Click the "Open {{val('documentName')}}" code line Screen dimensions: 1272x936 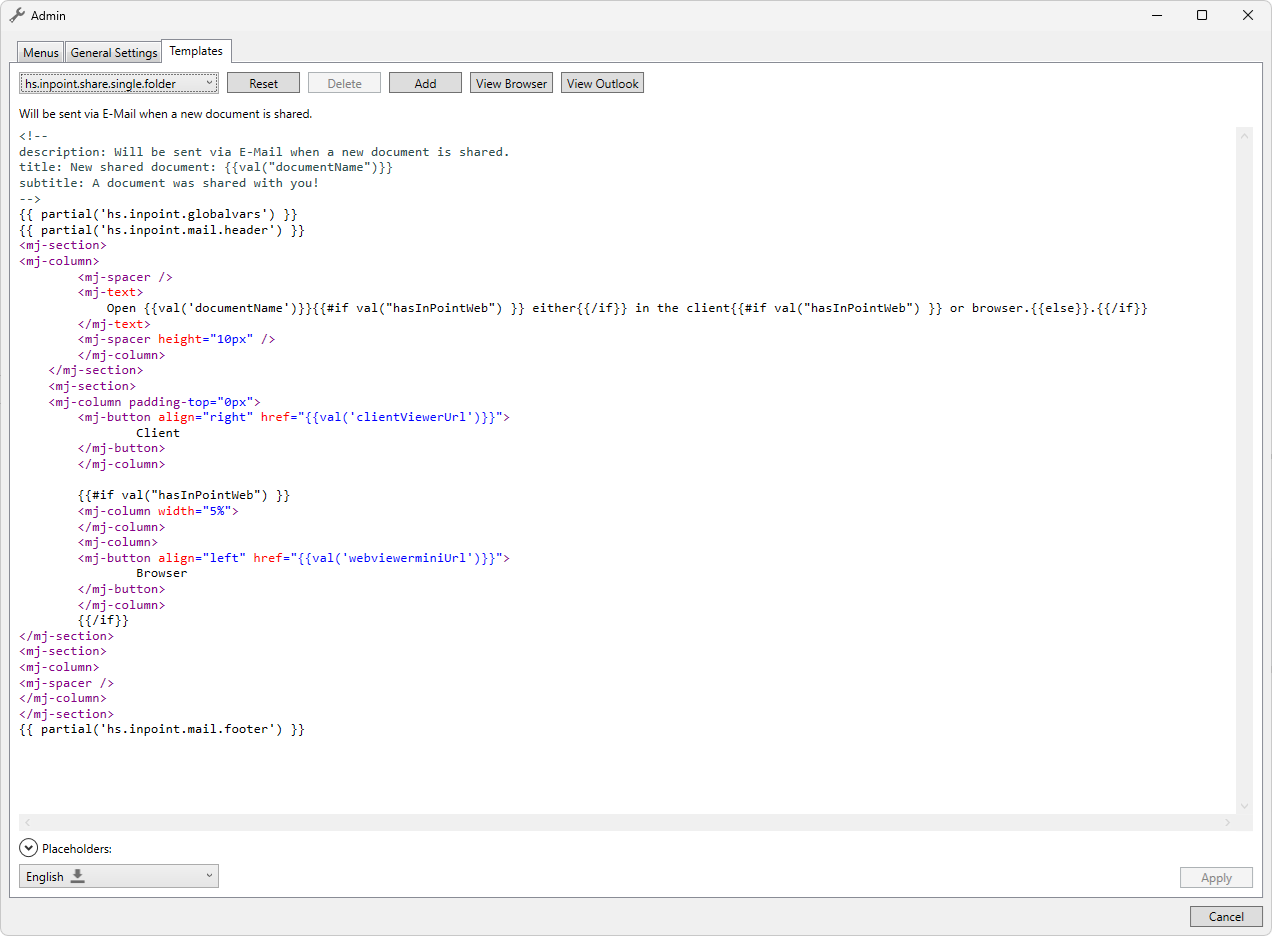[627, 308]
